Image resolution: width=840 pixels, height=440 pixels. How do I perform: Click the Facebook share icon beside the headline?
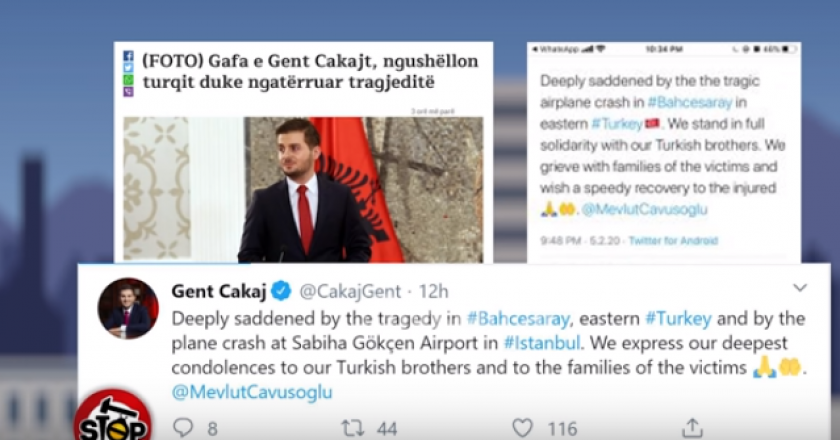[x=128, y=56]
